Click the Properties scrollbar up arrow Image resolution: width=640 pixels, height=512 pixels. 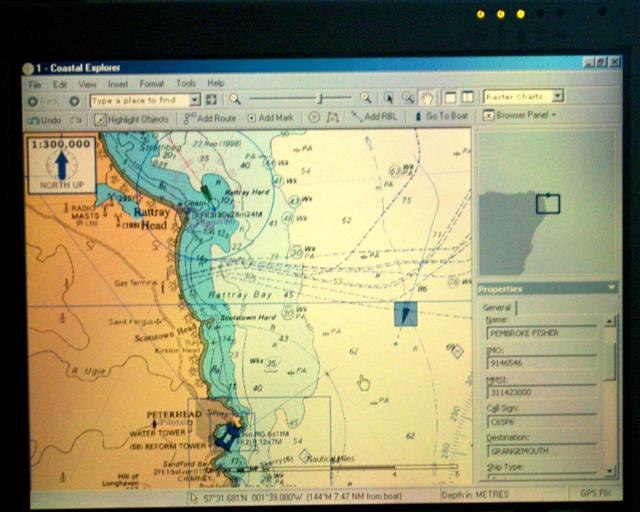(610, 321)
